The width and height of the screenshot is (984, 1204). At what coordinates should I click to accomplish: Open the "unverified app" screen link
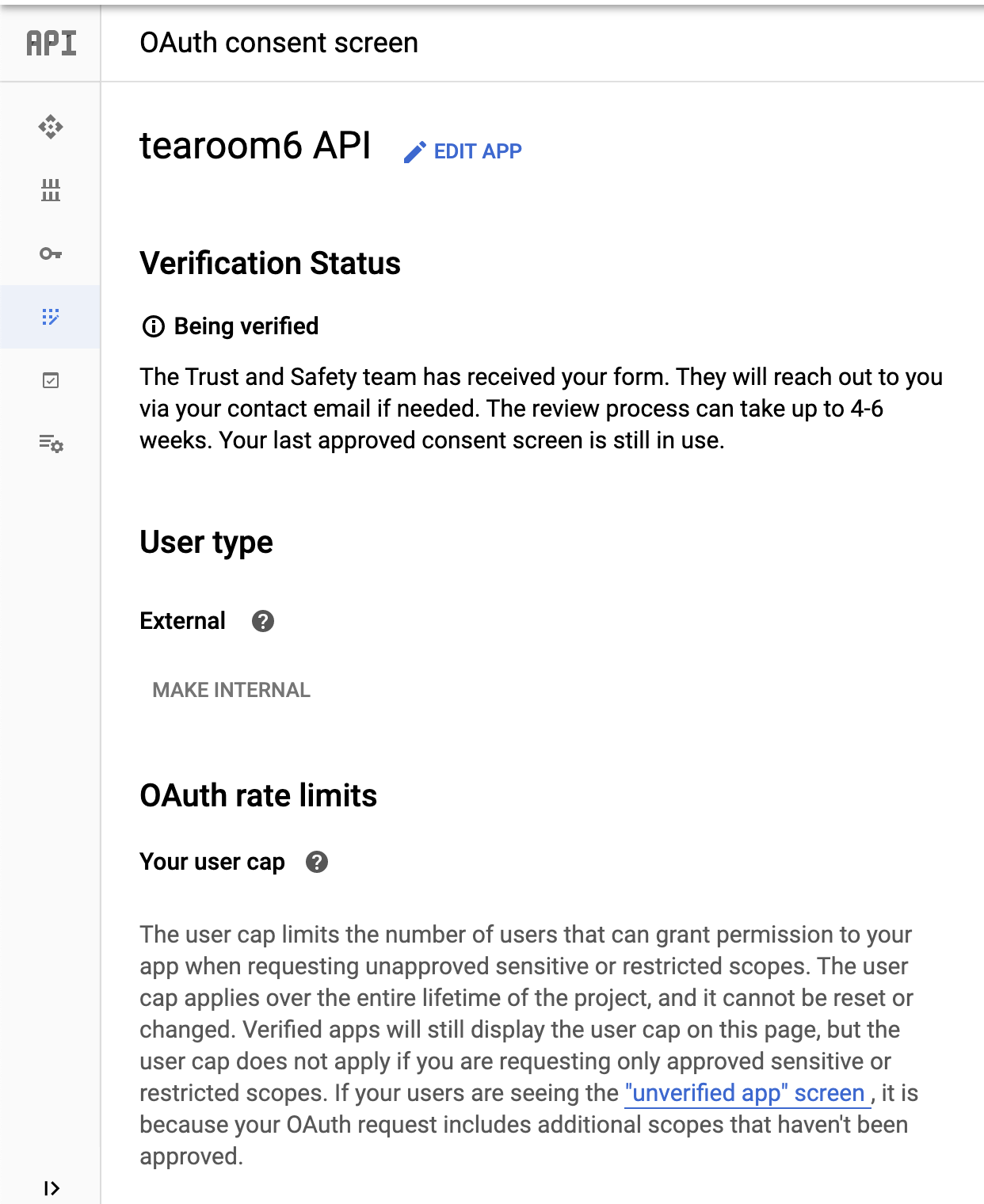(746, 1093)
